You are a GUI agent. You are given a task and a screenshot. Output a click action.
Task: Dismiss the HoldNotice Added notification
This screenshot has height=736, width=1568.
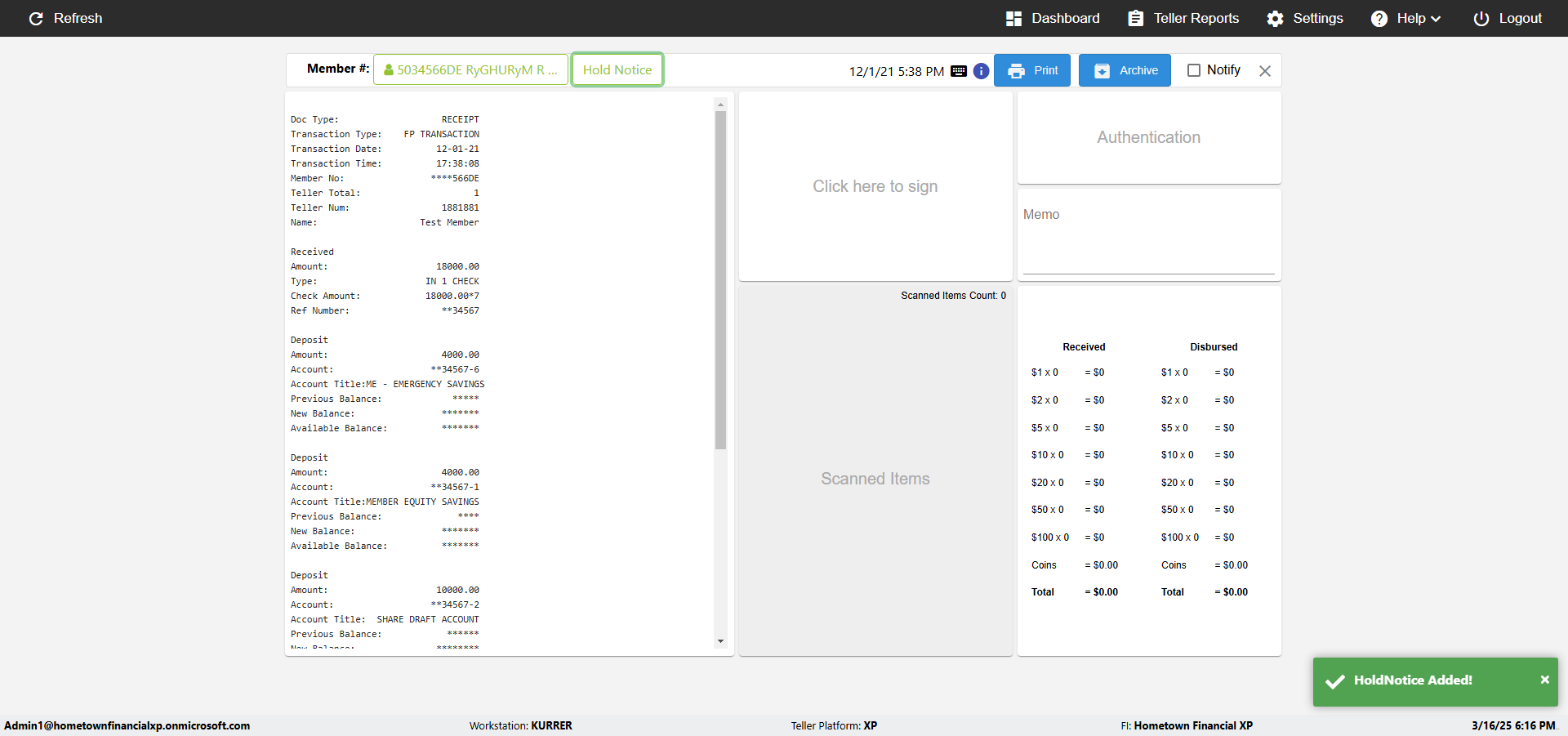click(x=1544, y=680)
